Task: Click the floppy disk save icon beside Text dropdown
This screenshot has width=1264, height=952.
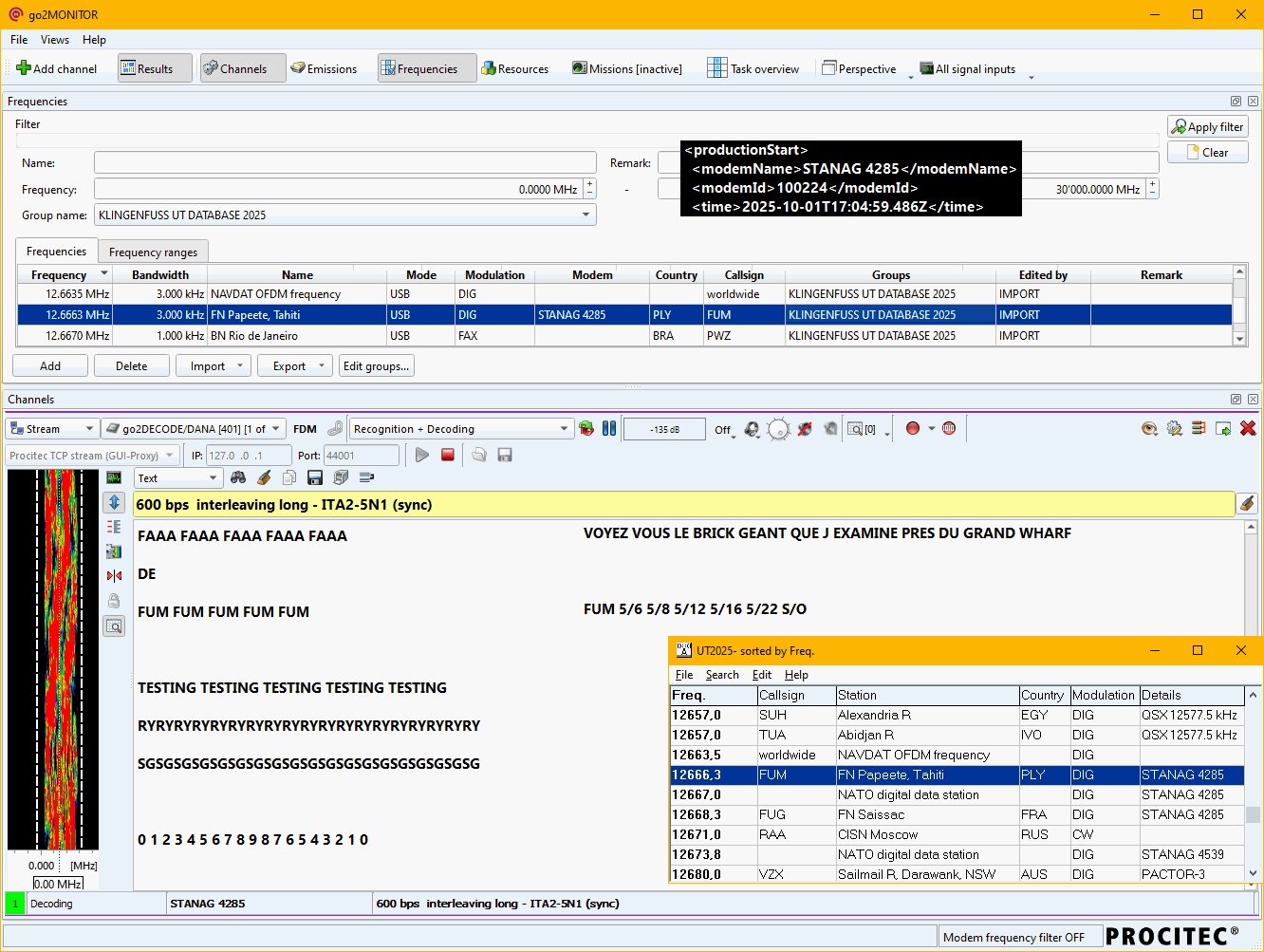Action: 315,478
